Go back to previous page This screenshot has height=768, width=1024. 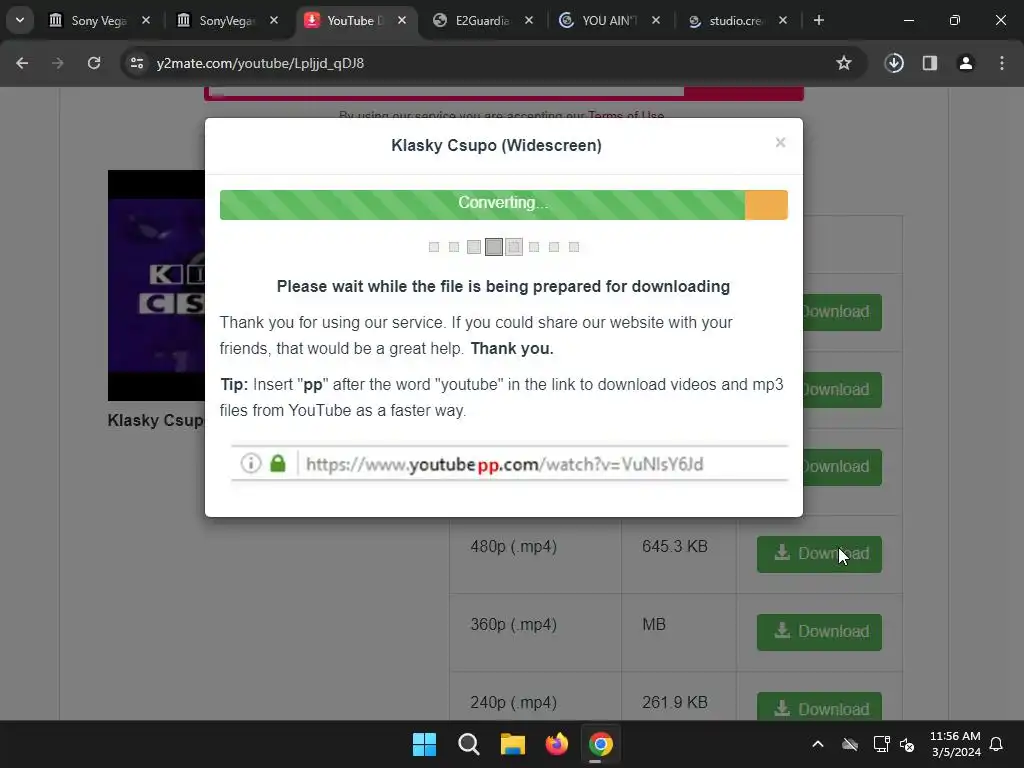point(22,63)
